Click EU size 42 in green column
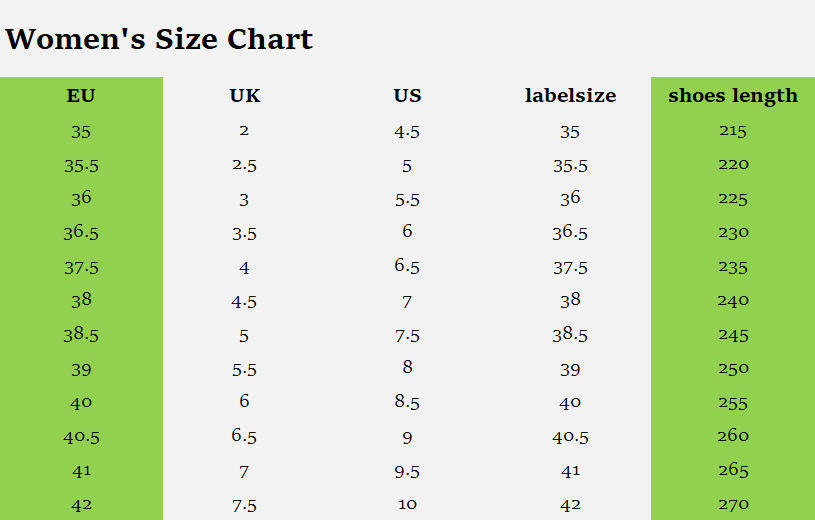This screenshot has width=815, height=520. (x=81, y=505)
